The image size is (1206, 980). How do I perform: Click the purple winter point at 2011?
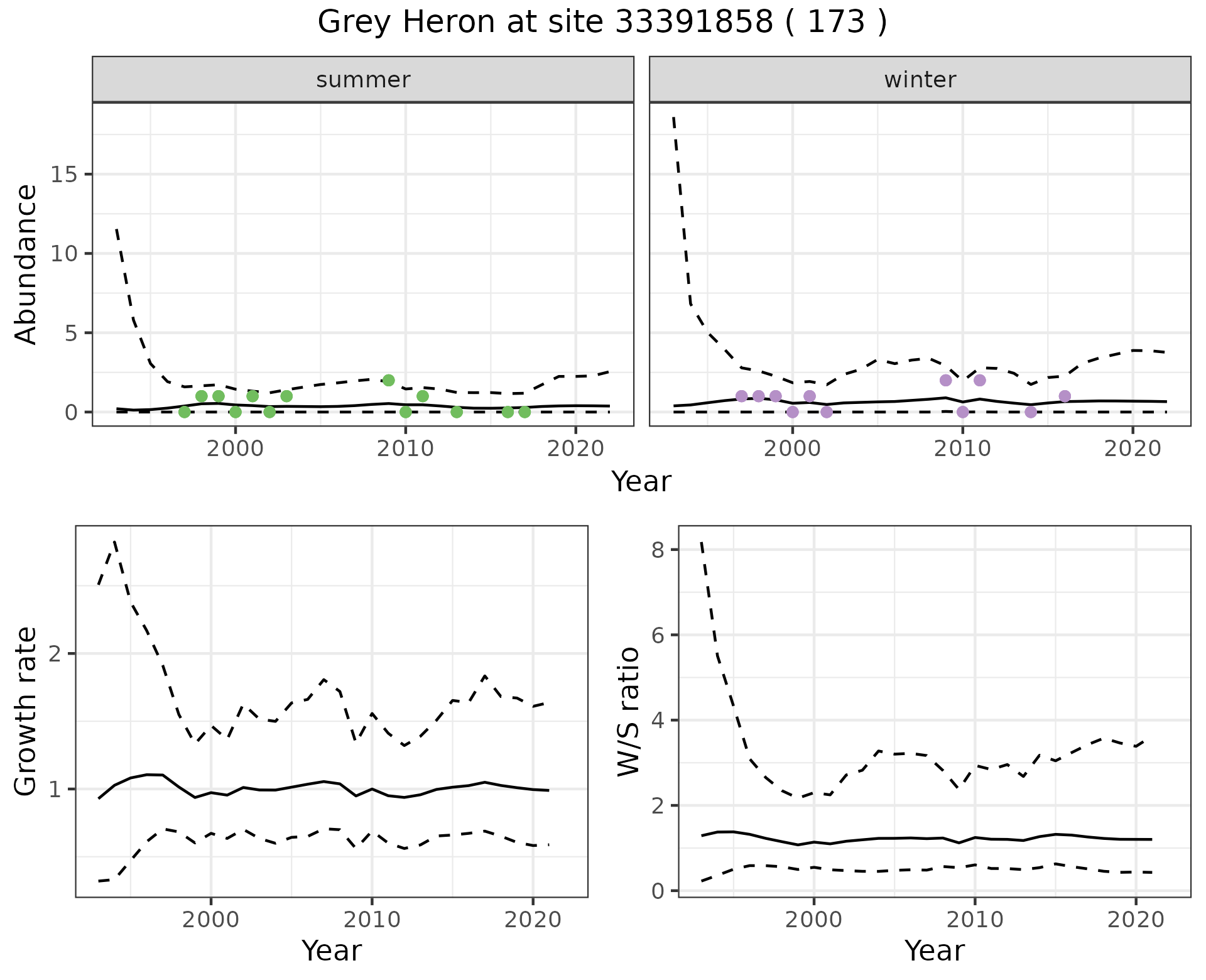(x=979, y=380)
